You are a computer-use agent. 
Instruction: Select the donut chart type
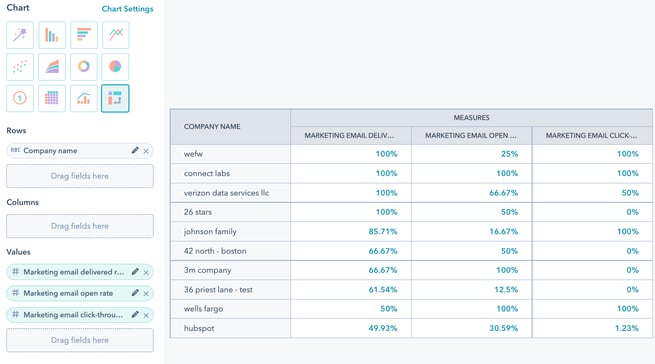click(x=84, y=67)
